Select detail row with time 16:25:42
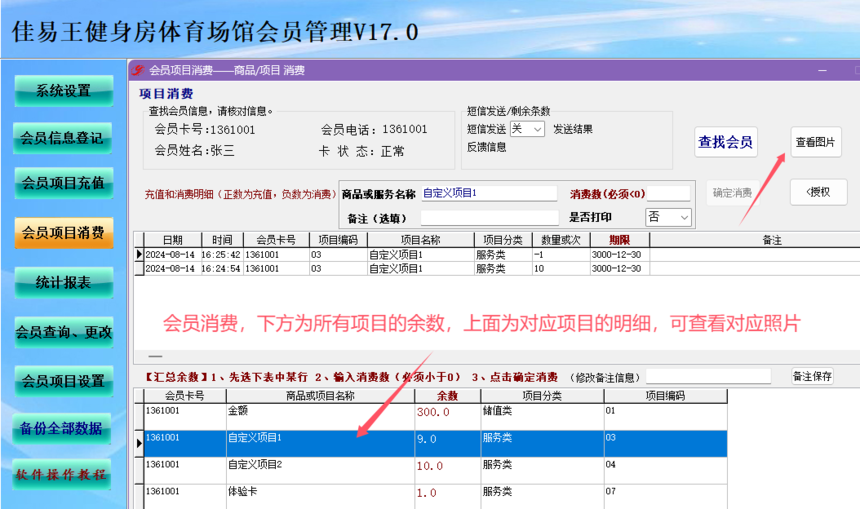 point(497,254)
